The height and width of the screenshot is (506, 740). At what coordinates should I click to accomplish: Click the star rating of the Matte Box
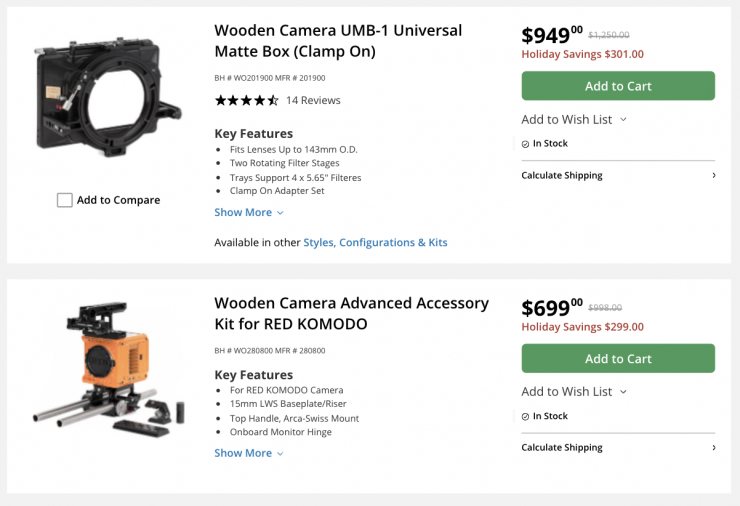[x=246, y=100]
